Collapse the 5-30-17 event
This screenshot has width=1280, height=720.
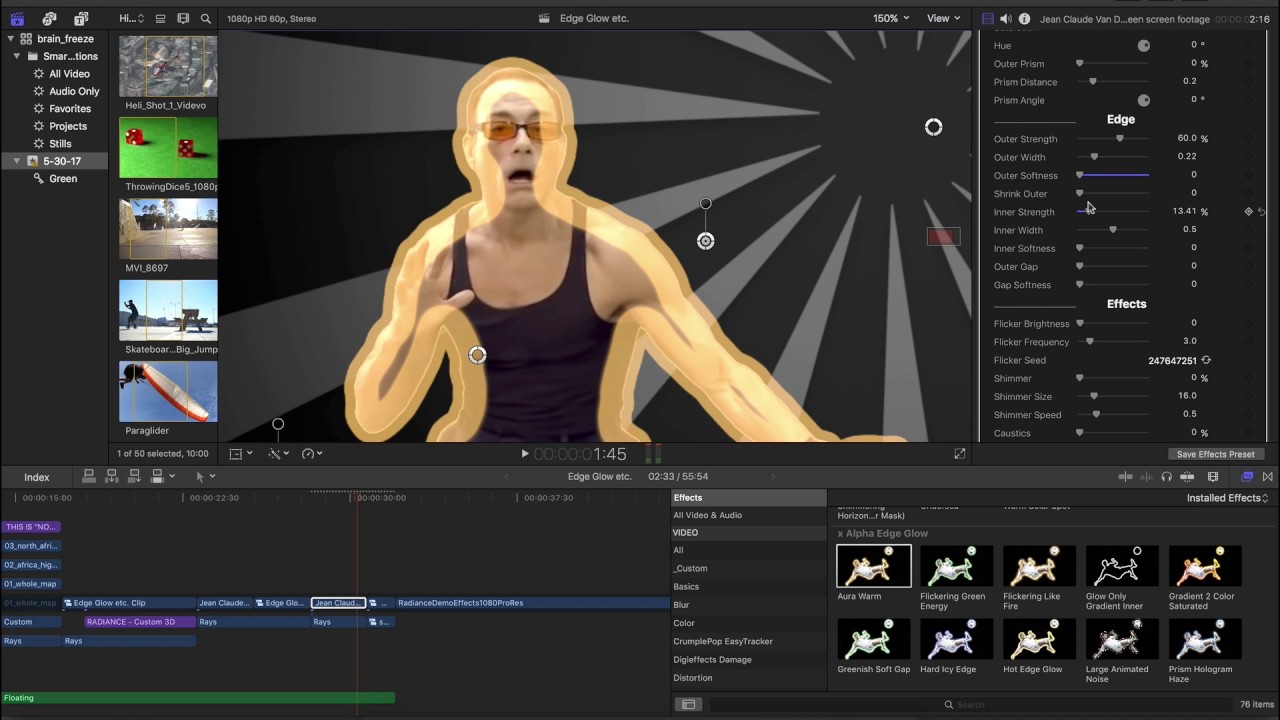pos(17,161)
